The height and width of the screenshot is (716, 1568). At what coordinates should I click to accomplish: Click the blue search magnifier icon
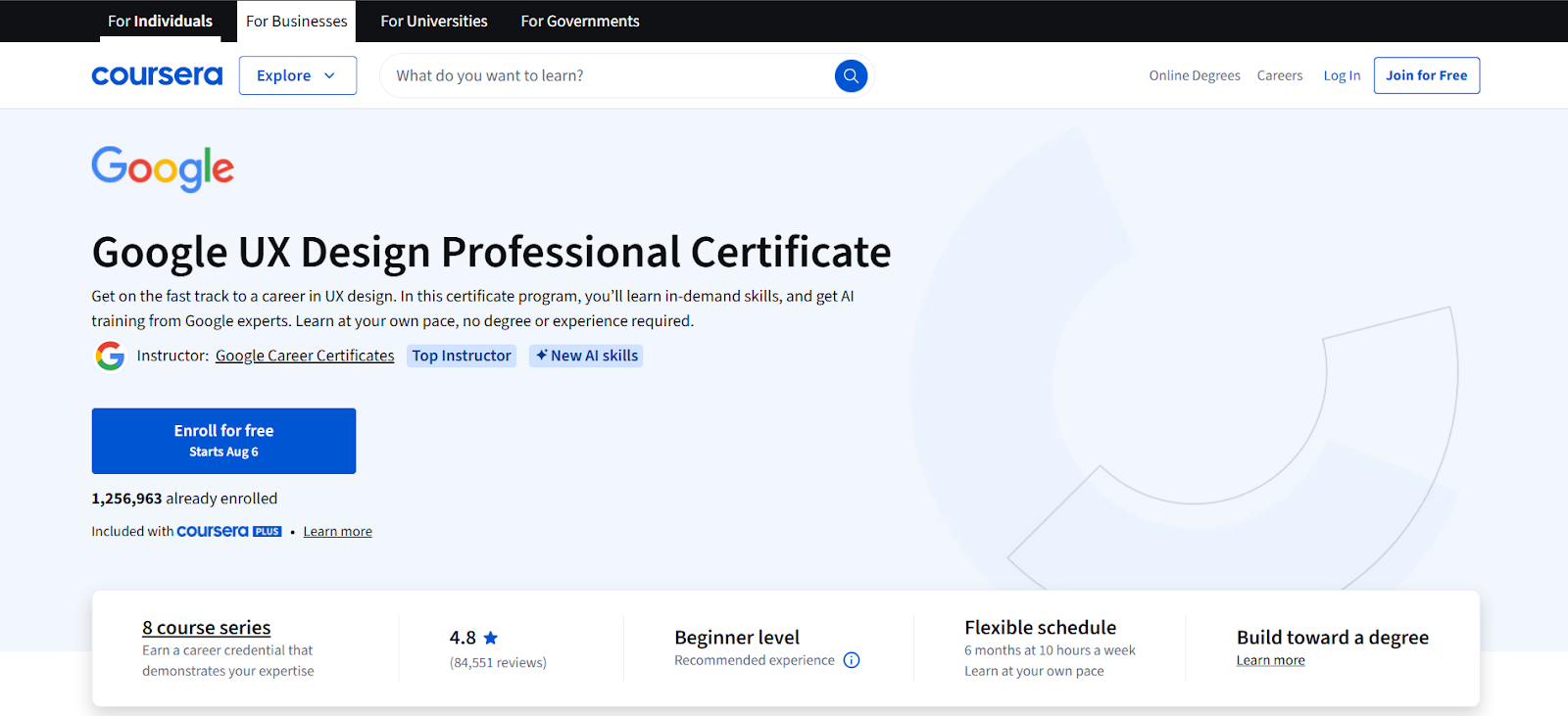point(851,75)
